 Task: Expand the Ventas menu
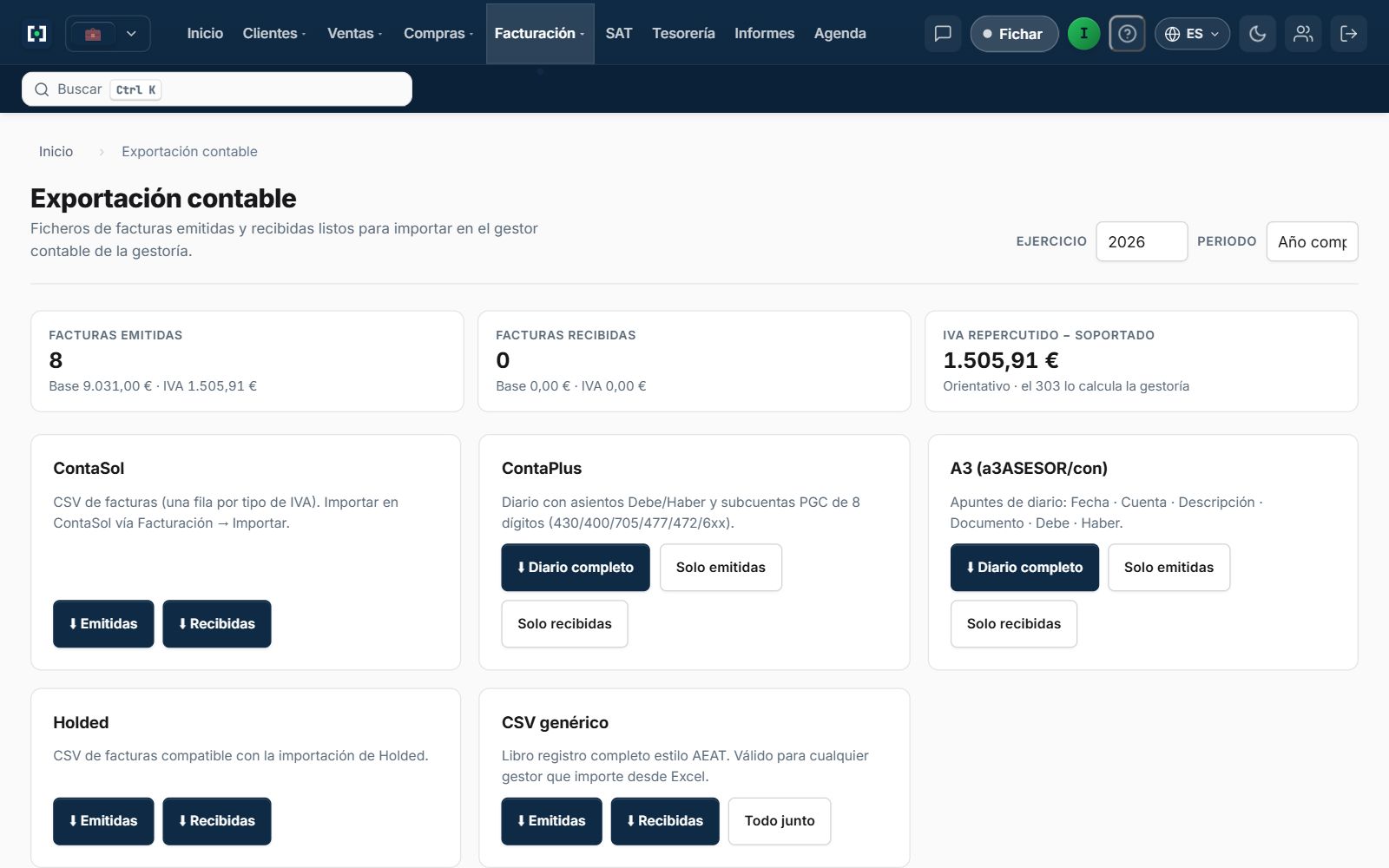tap(354, 33)
